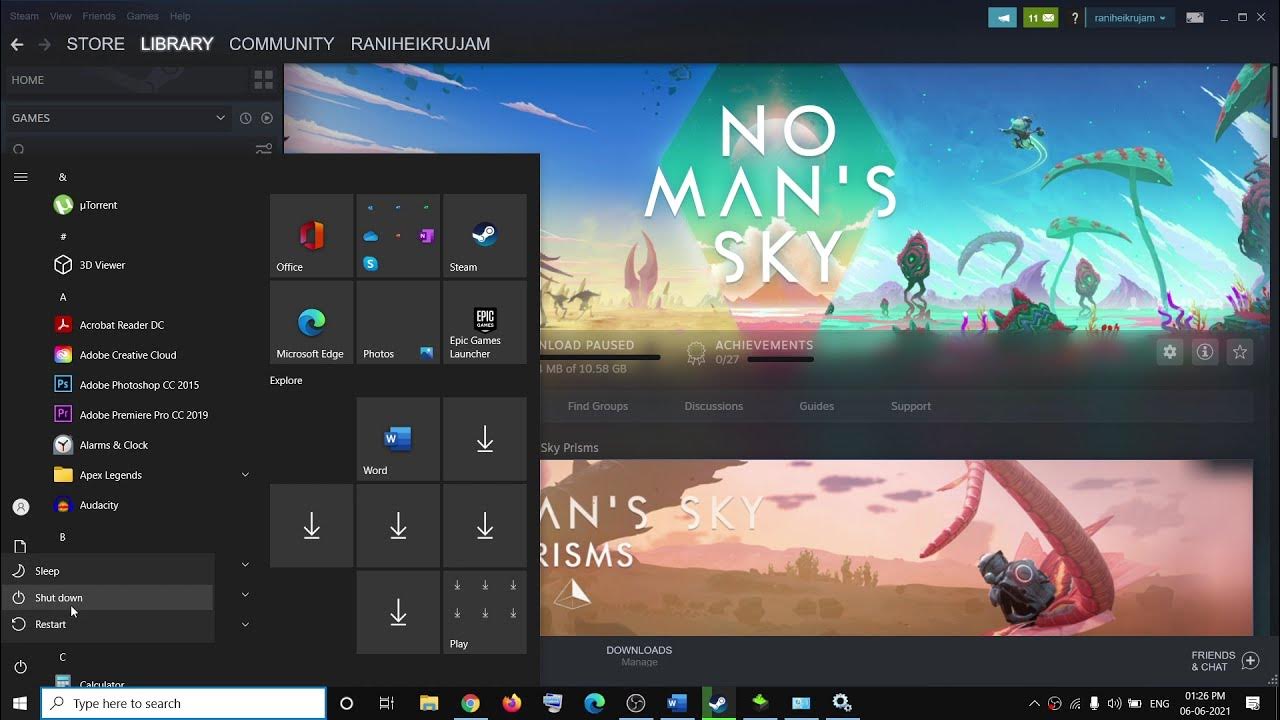Open the Find Groups link

pyautogui.click(x=598, y=406)
